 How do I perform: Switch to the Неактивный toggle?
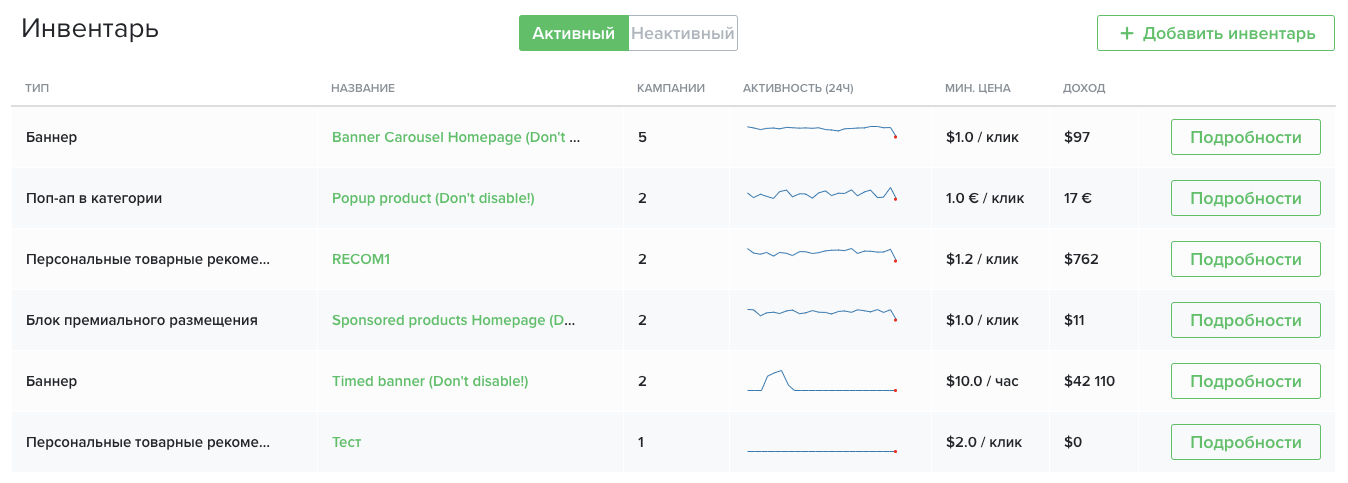tap(683, 33)
